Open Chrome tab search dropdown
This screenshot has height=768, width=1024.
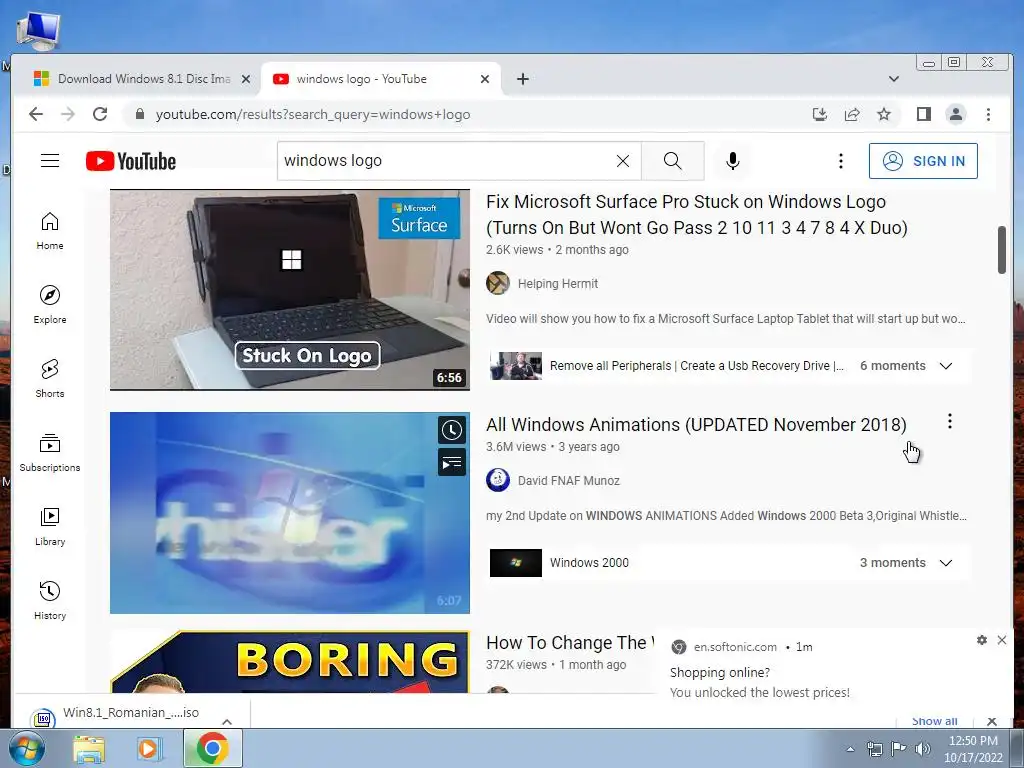[x=893, y=79]
